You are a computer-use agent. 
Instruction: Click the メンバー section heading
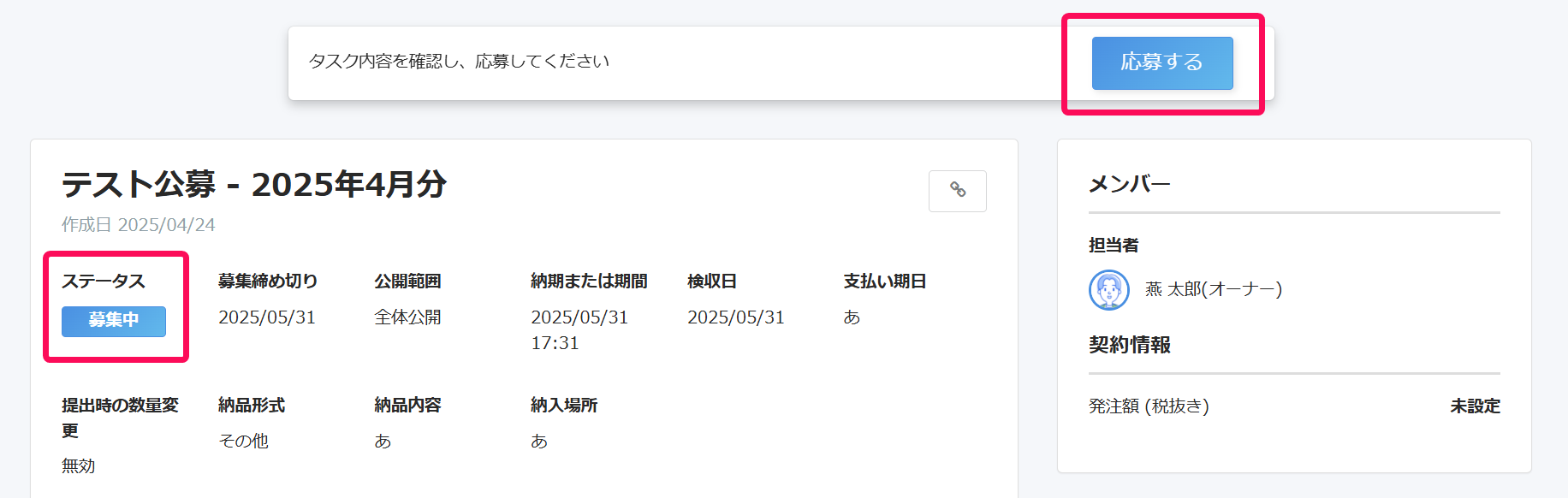pos(1130,184)
